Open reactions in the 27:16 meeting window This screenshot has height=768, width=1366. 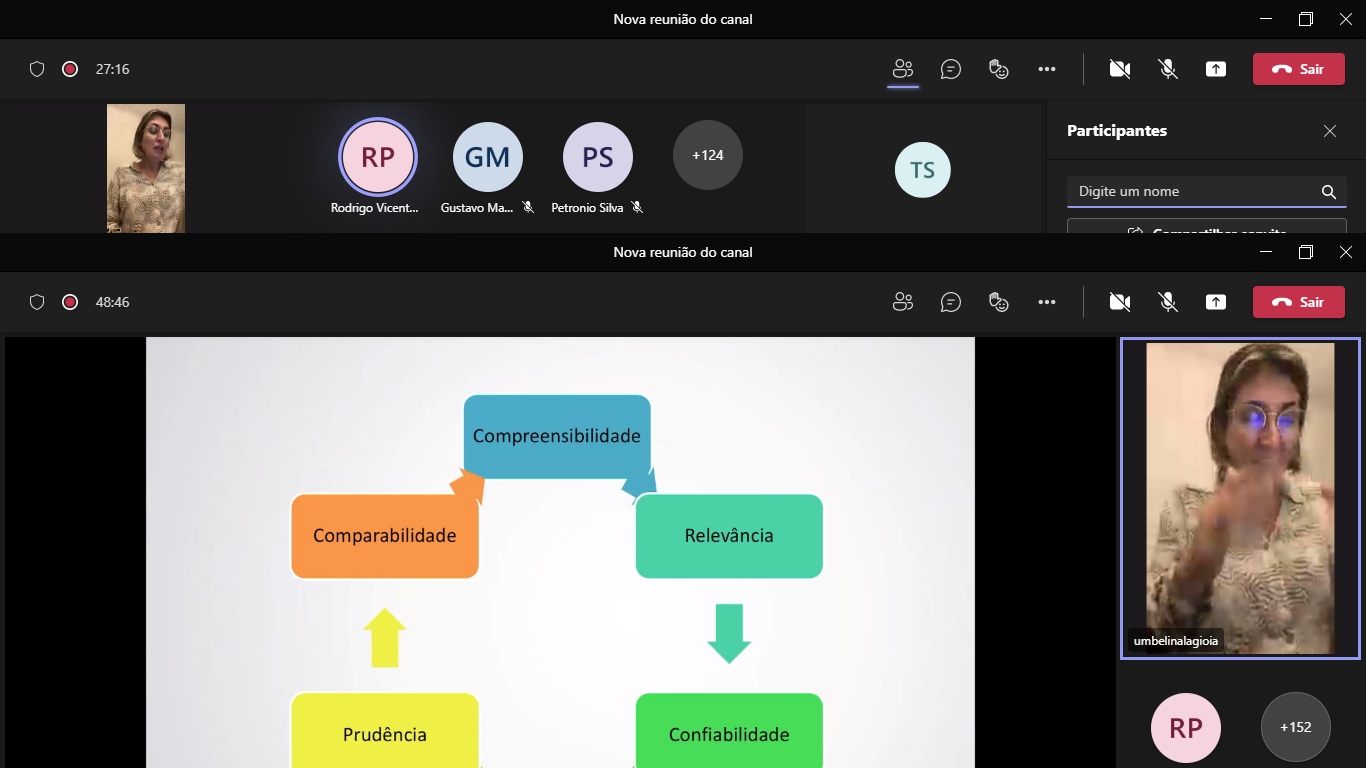coord(998,69)
